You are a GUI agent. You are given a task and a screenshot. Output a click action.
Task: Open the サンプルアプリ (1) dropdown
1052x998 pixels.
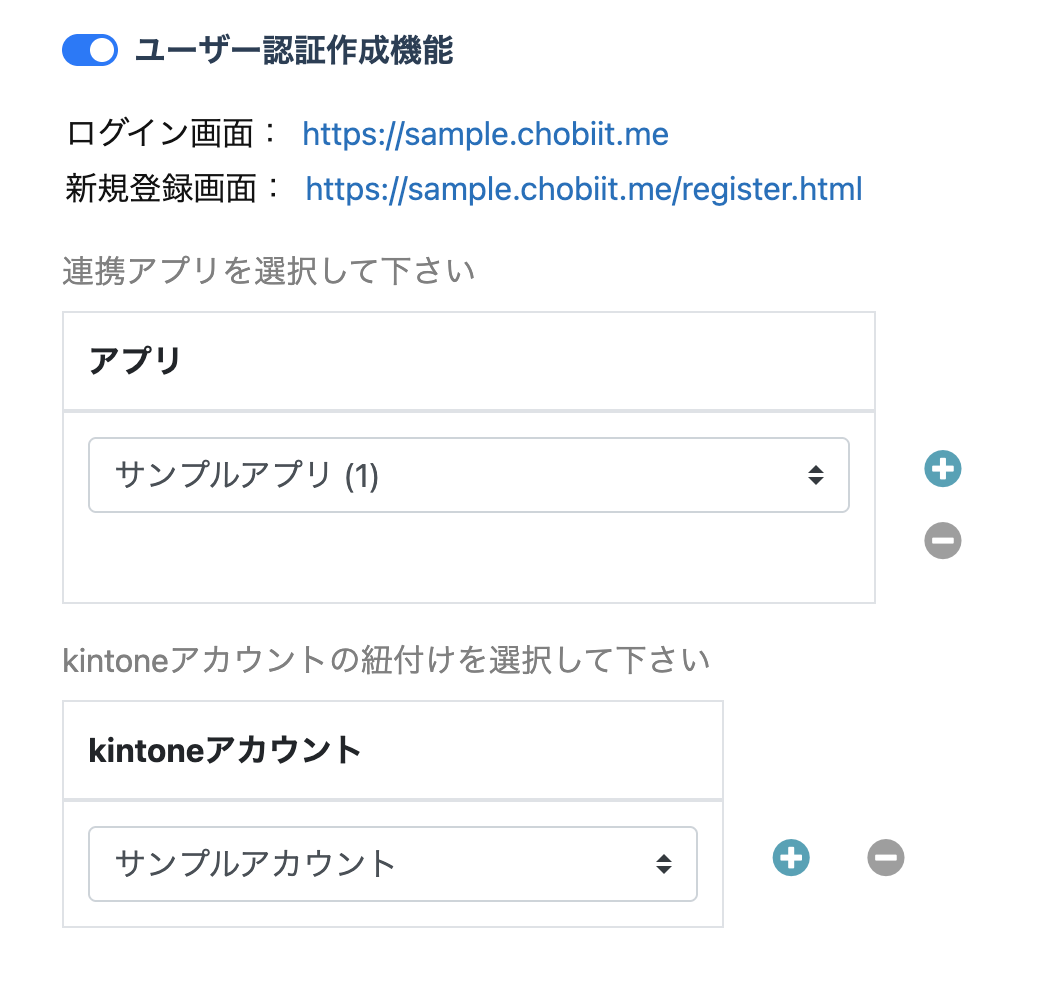point(469,475)
